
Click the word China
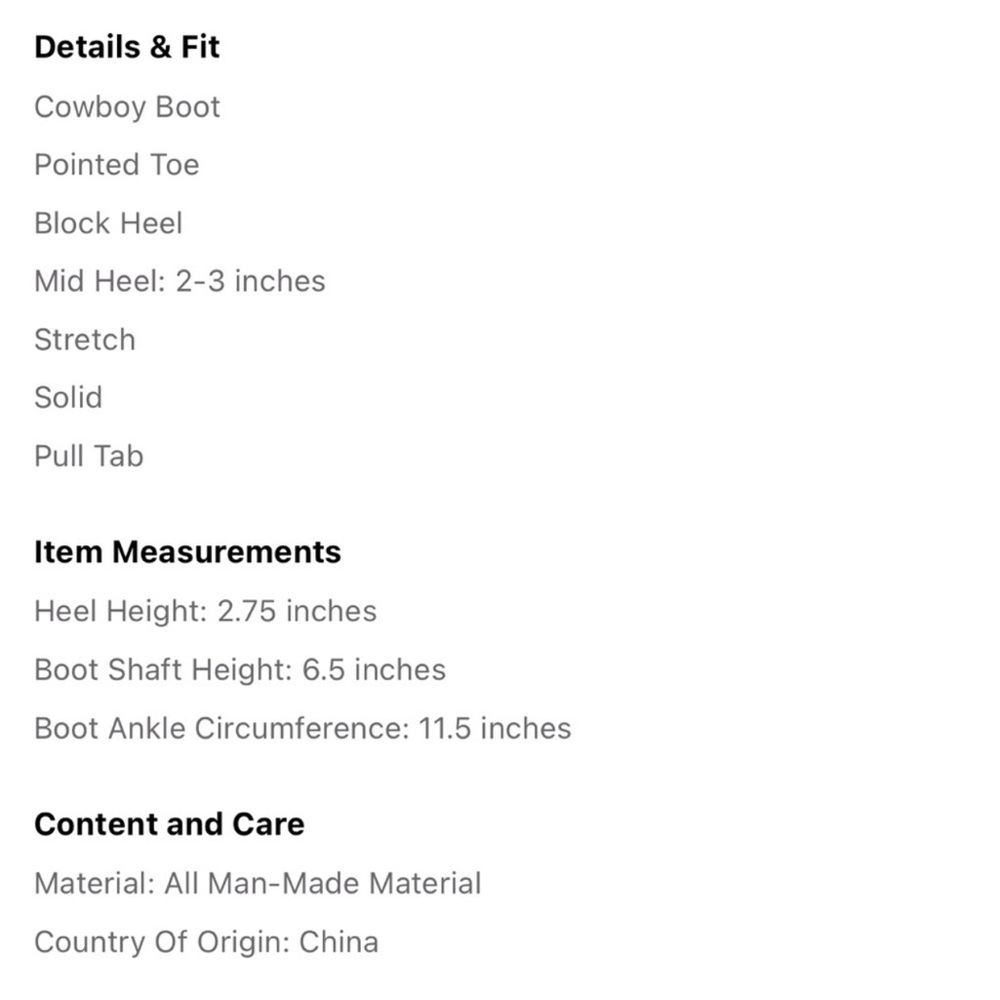tap(339, 942)
